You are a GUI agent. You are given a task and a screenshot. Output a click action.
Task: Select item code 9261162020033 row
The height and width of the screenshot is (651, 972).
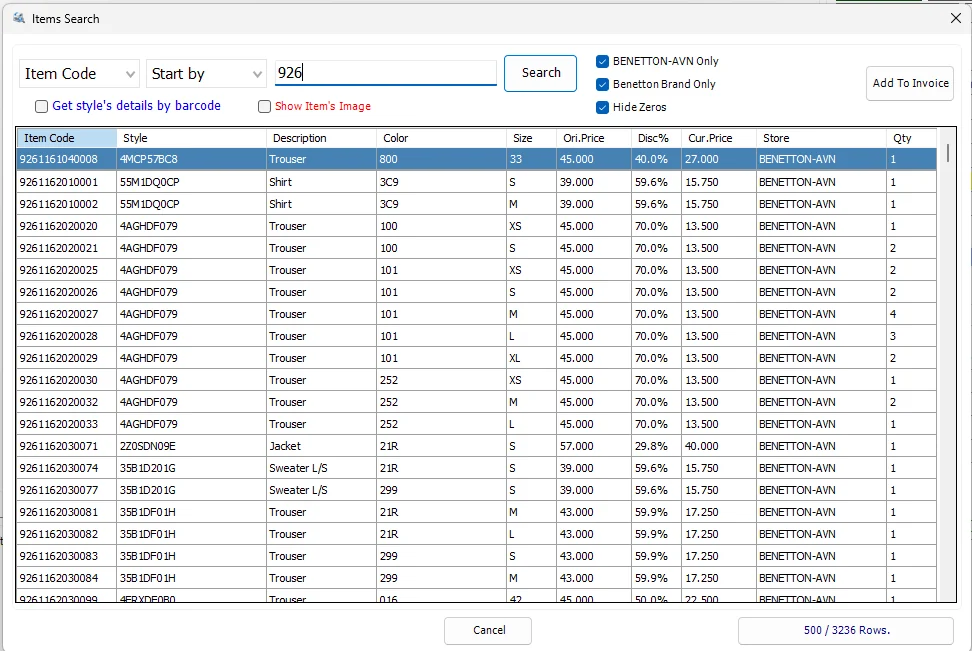[x=476, y=424]
